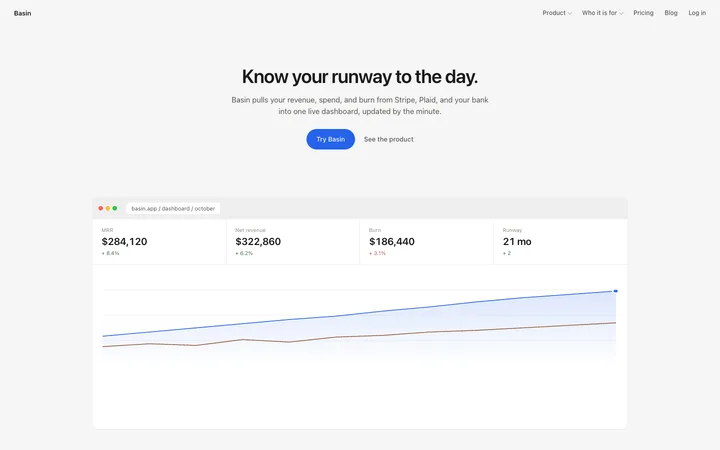Click the MRR value $284,120
Viewport: 720px width, 450px height.
(x=124, y=242)
